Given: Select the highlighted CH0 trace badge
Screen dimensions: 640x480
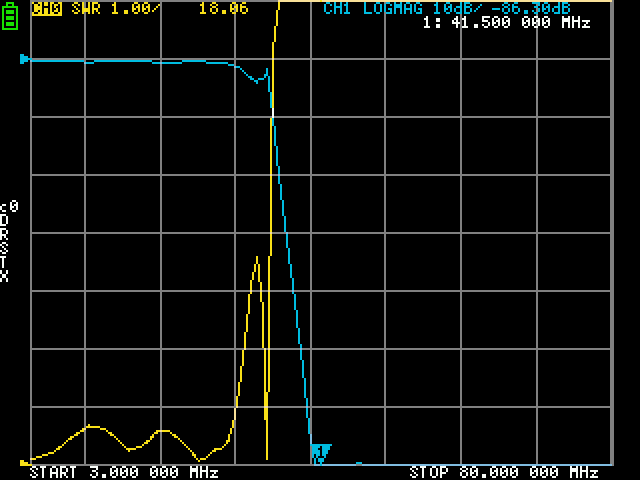Looking at the screenshot, I should 45,9.
